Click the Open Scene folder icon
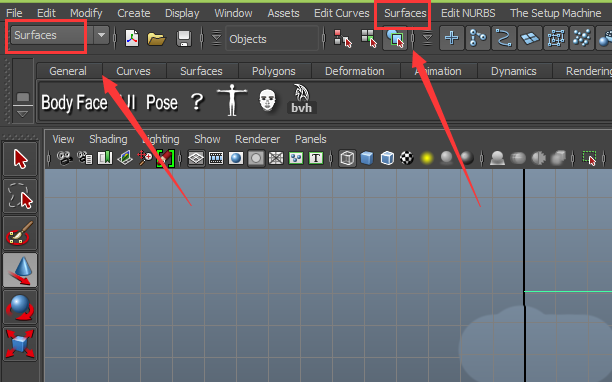Image resolution: width=612 pixels, height=382 pixels. point(156,39)
